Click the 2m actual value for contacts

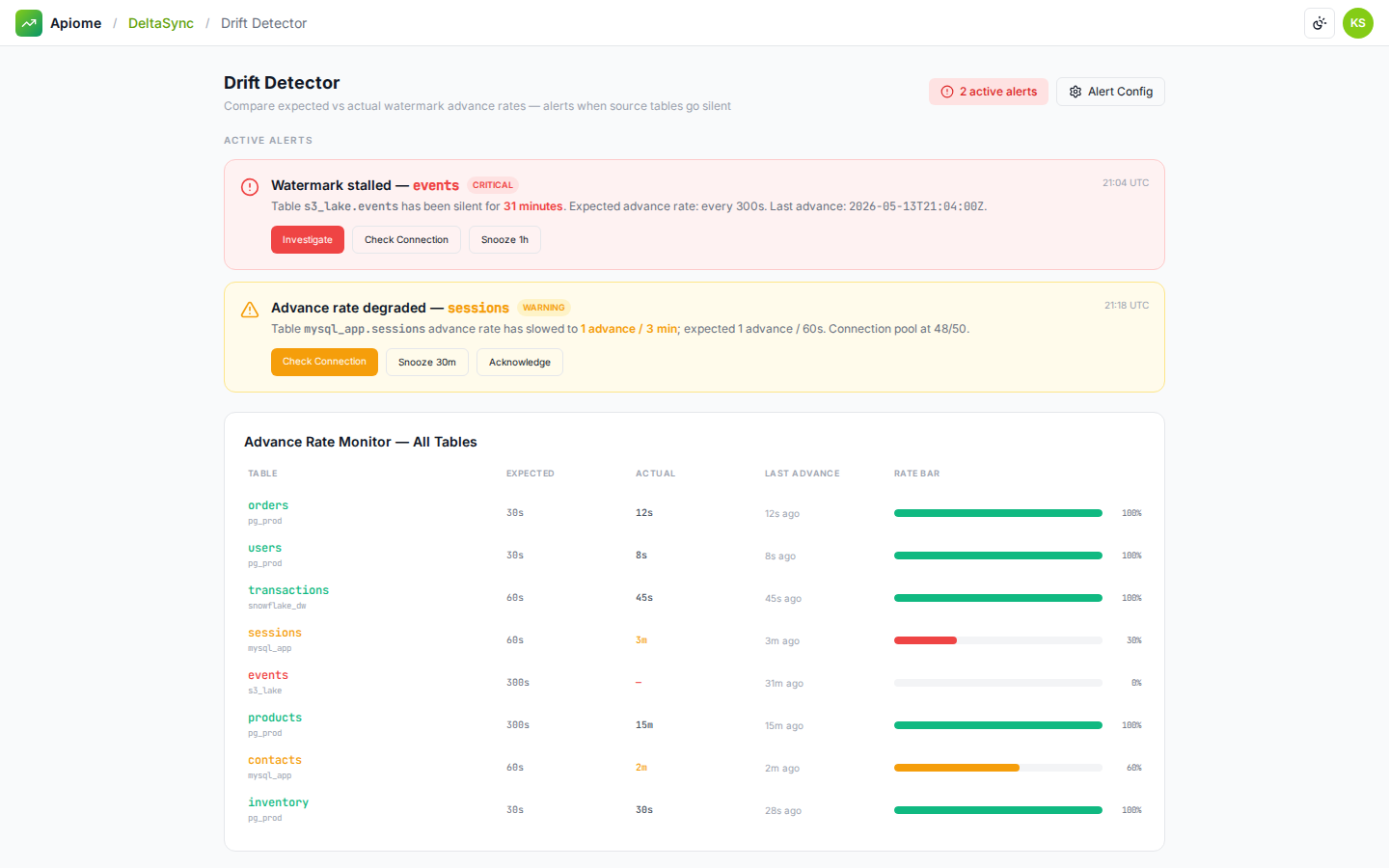641,768
